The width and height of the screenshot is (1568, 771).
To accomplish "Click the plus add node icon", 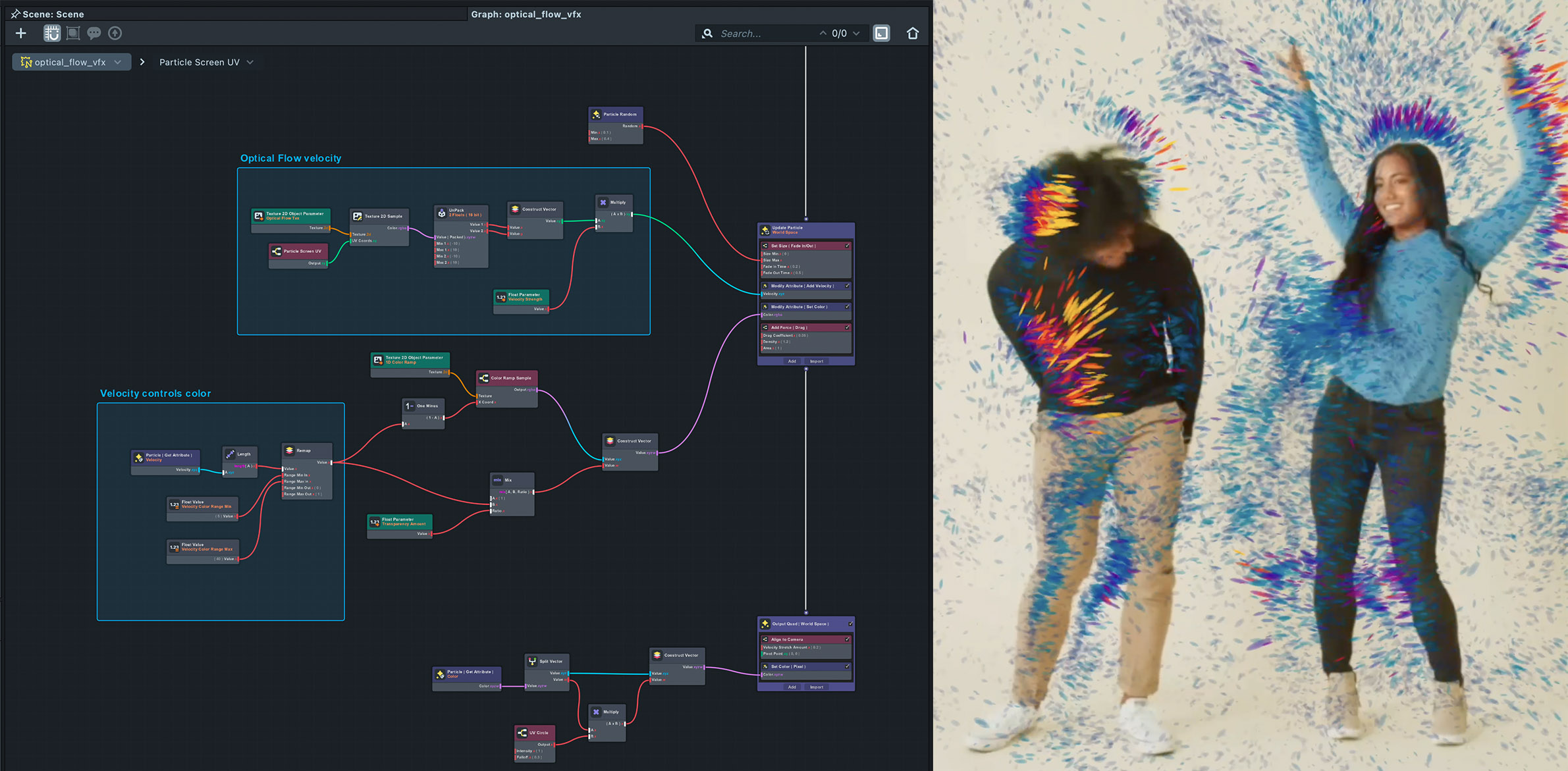I will tap(21, 33).
